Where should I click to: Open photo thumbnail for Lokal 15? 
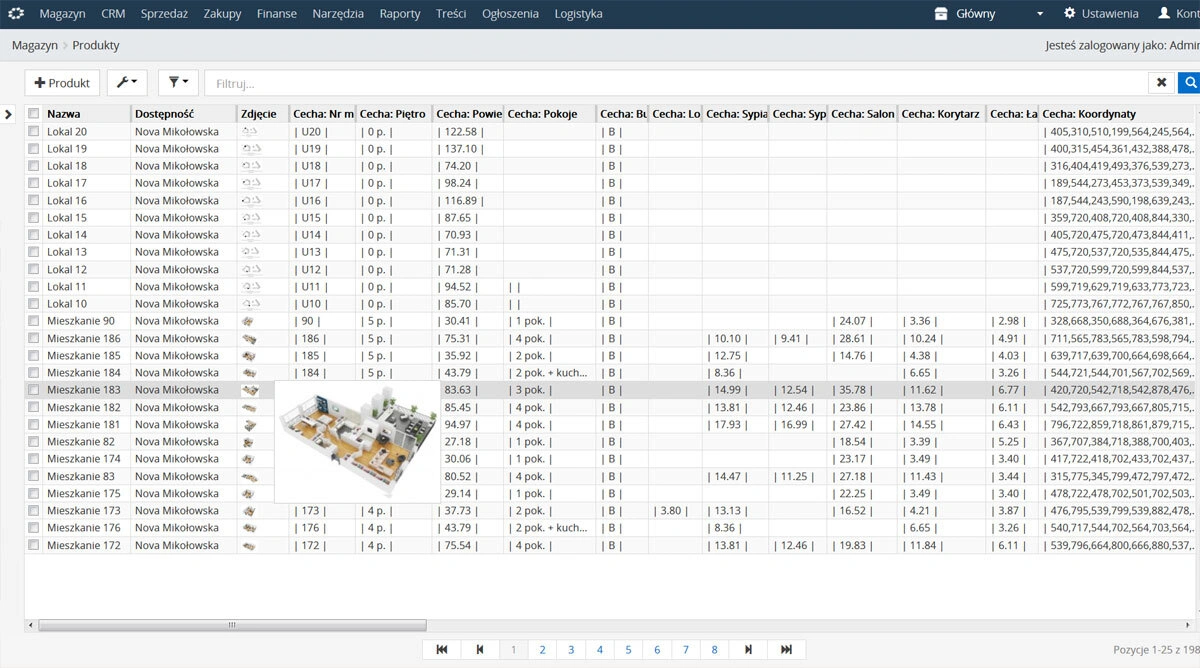tap(250, 217)
